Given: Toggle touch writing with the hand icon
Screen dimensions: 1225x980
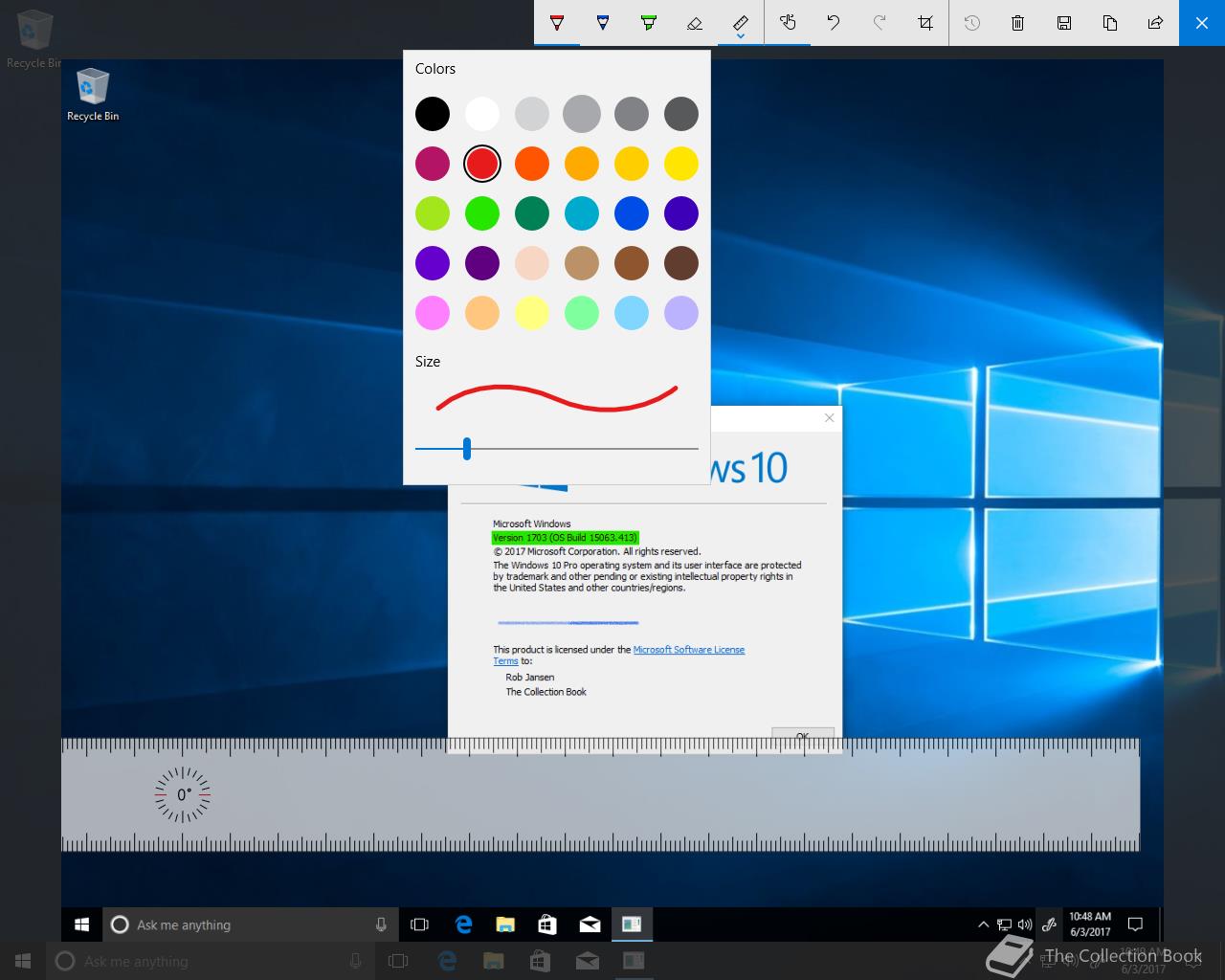Looking at the screenshot, I should [788, 23].
